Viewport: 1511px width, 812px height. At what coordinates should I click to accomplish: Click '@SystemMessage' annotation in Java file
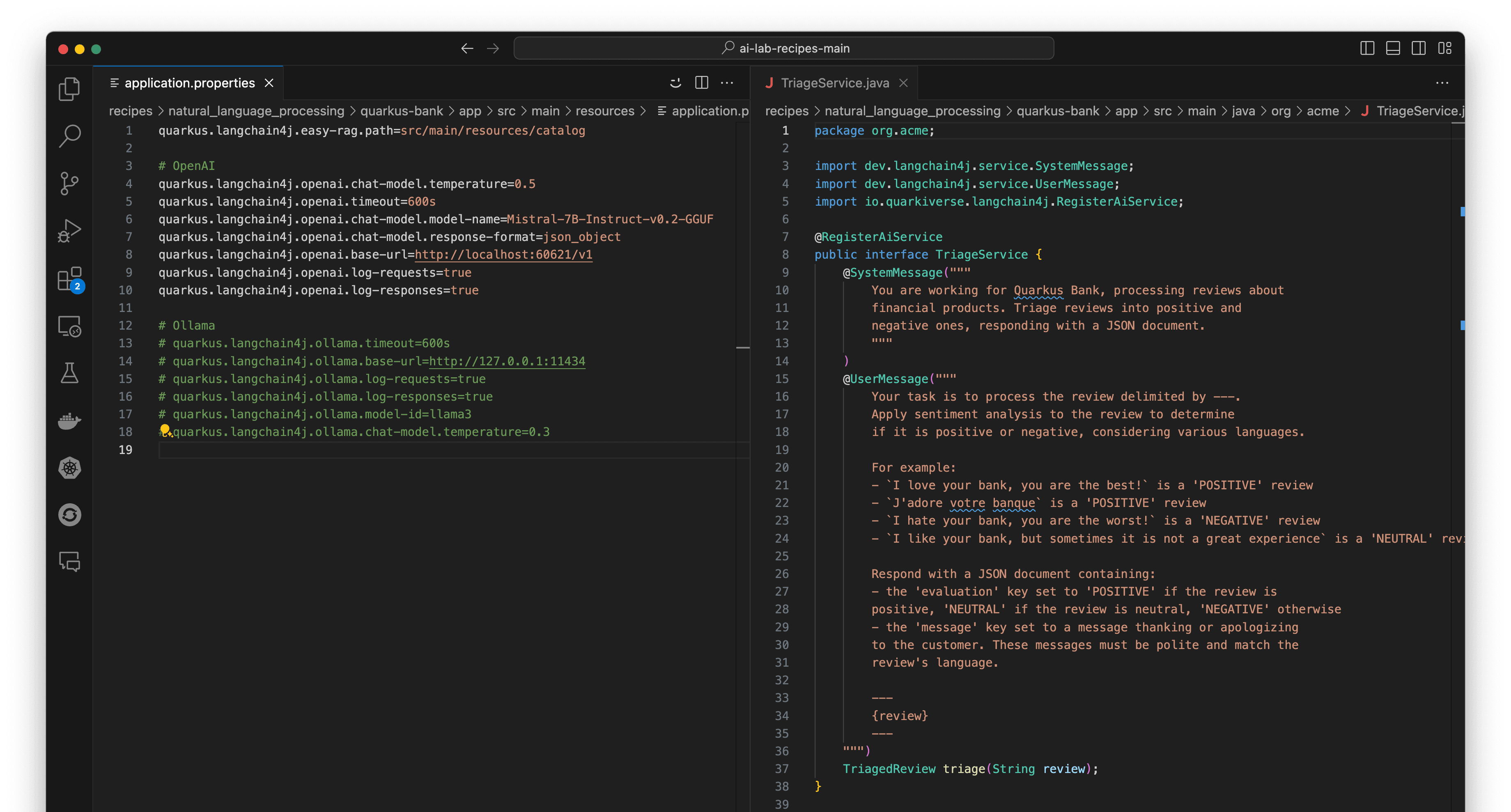coord(892,273)
